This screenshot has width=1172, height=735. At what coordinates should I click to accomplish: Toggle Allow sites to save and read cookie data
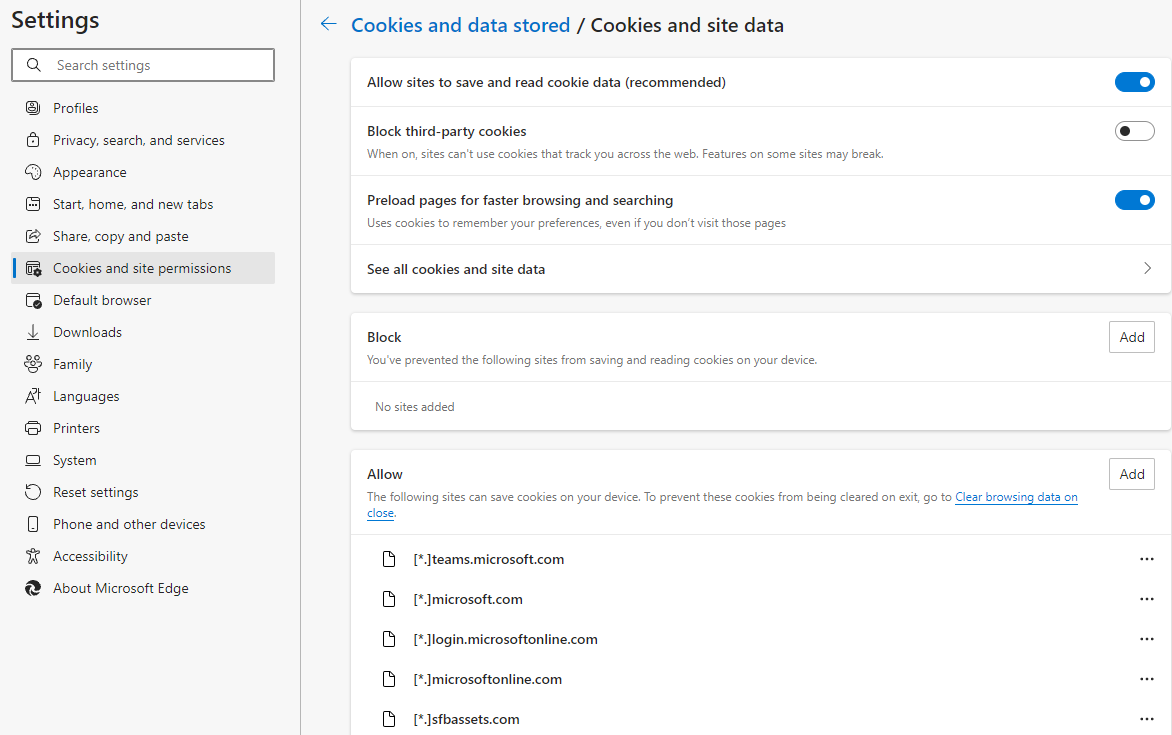(1134, 82)
